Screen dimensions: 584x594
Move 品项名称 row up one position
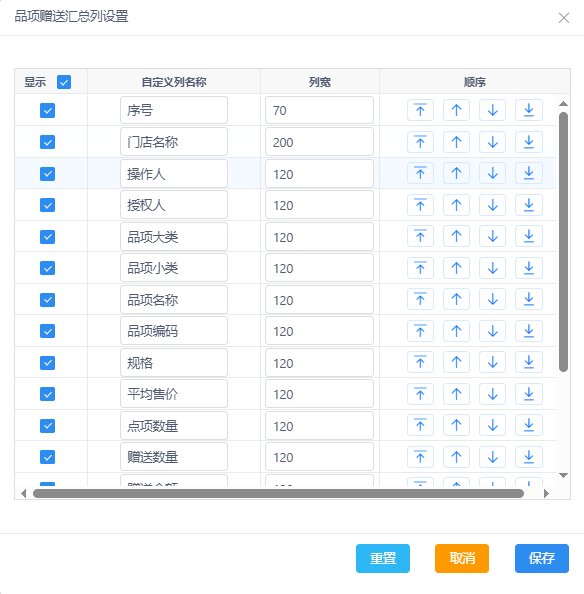pyautogui.click(x=456, y=299)
